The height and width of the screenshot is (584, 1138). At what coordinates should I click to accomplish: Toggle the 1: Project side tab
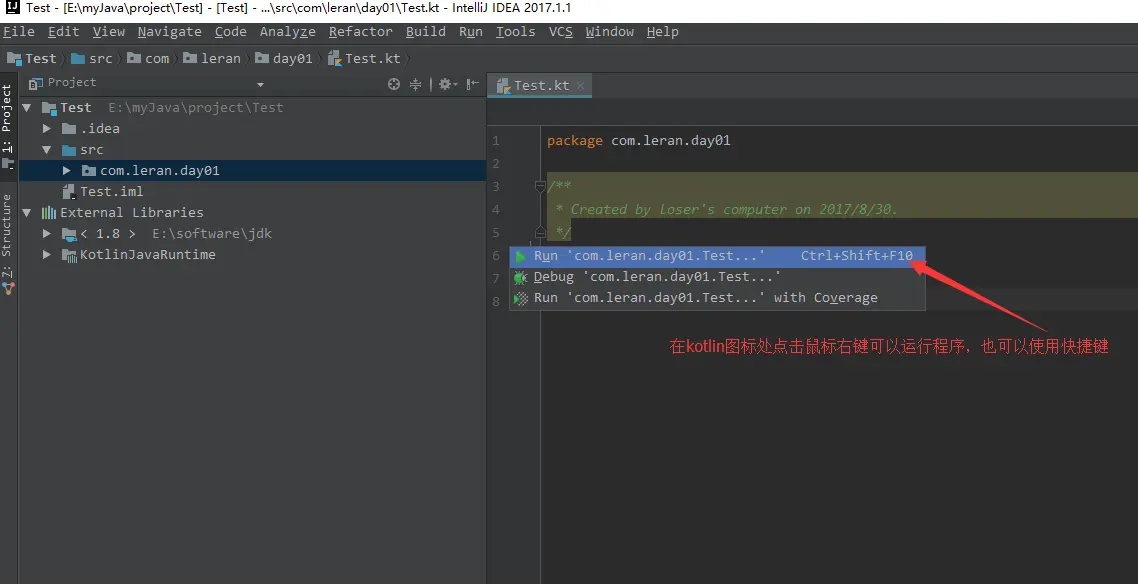click(x=7, y=126)
